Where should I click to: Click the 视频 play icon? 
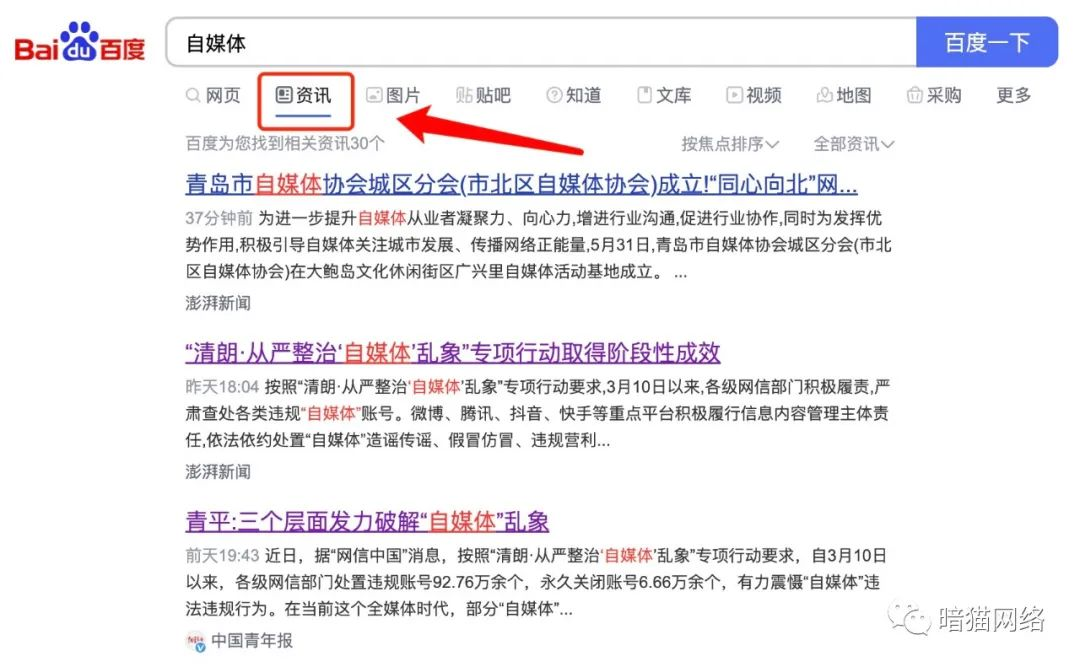[735, 95]
